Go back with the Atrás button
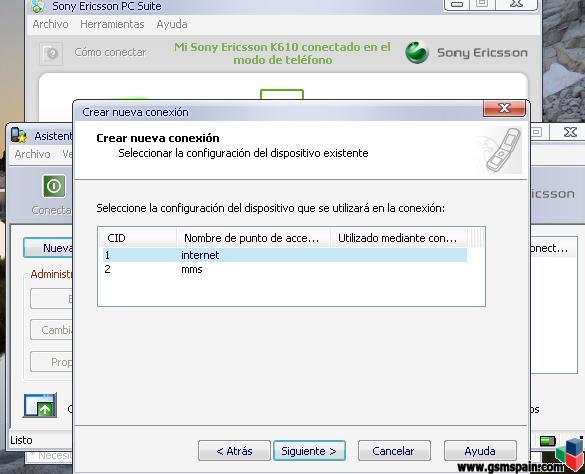 pyautogui.click(x=234, y=451)
